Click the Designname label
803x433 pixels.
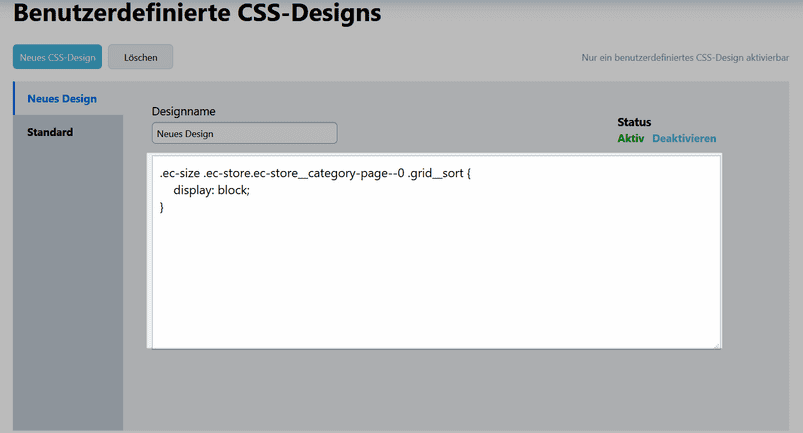pos(183,111)
